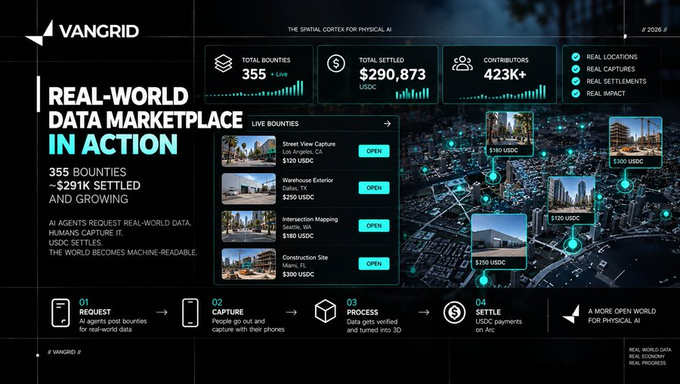The width and height of the screenshot is (680, 384).
Task: Click '$300 USDC' in the Construction Site row
Action: point(298,275)
